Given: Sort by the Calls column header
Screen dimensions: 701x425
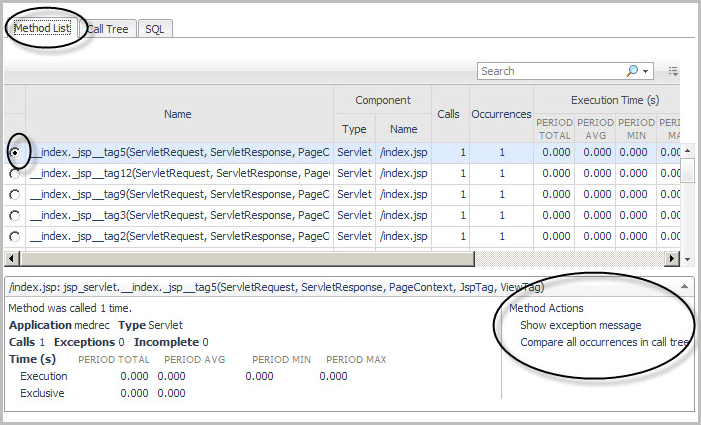Looking at the screenshot, I should 448,114.
